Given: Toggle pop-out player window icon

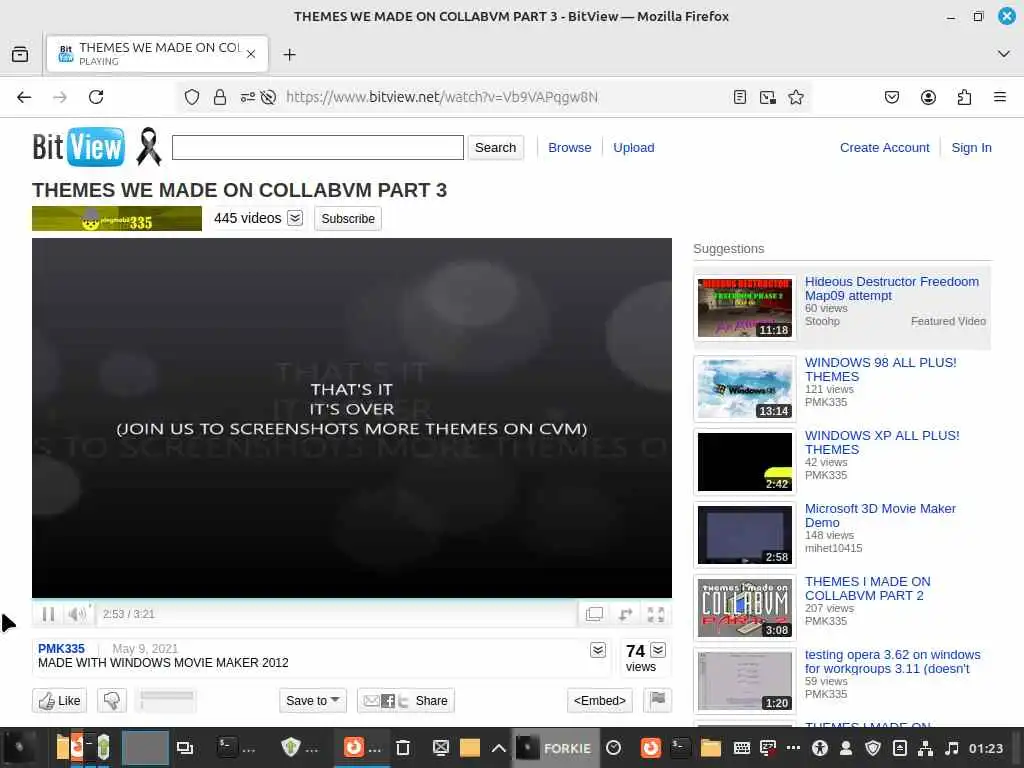Looking at the screenshot, I should 594,614.
